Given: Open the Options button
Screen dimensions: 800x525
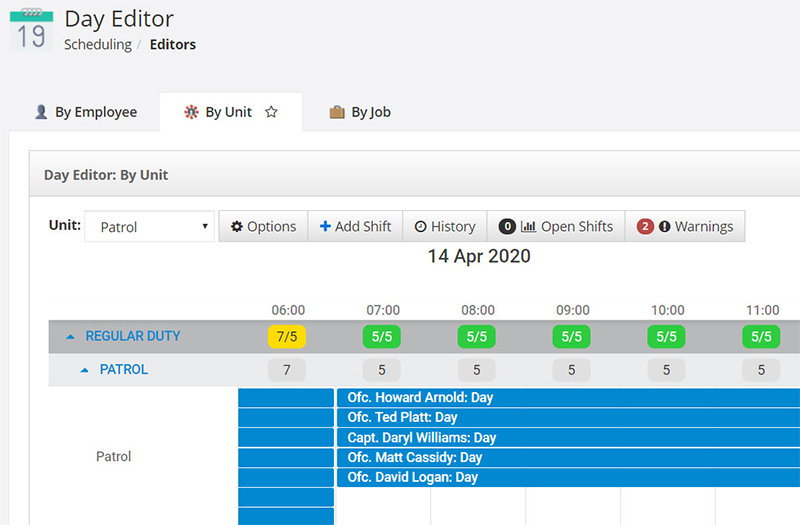Looking at the screenshot, I should [263, 226].
